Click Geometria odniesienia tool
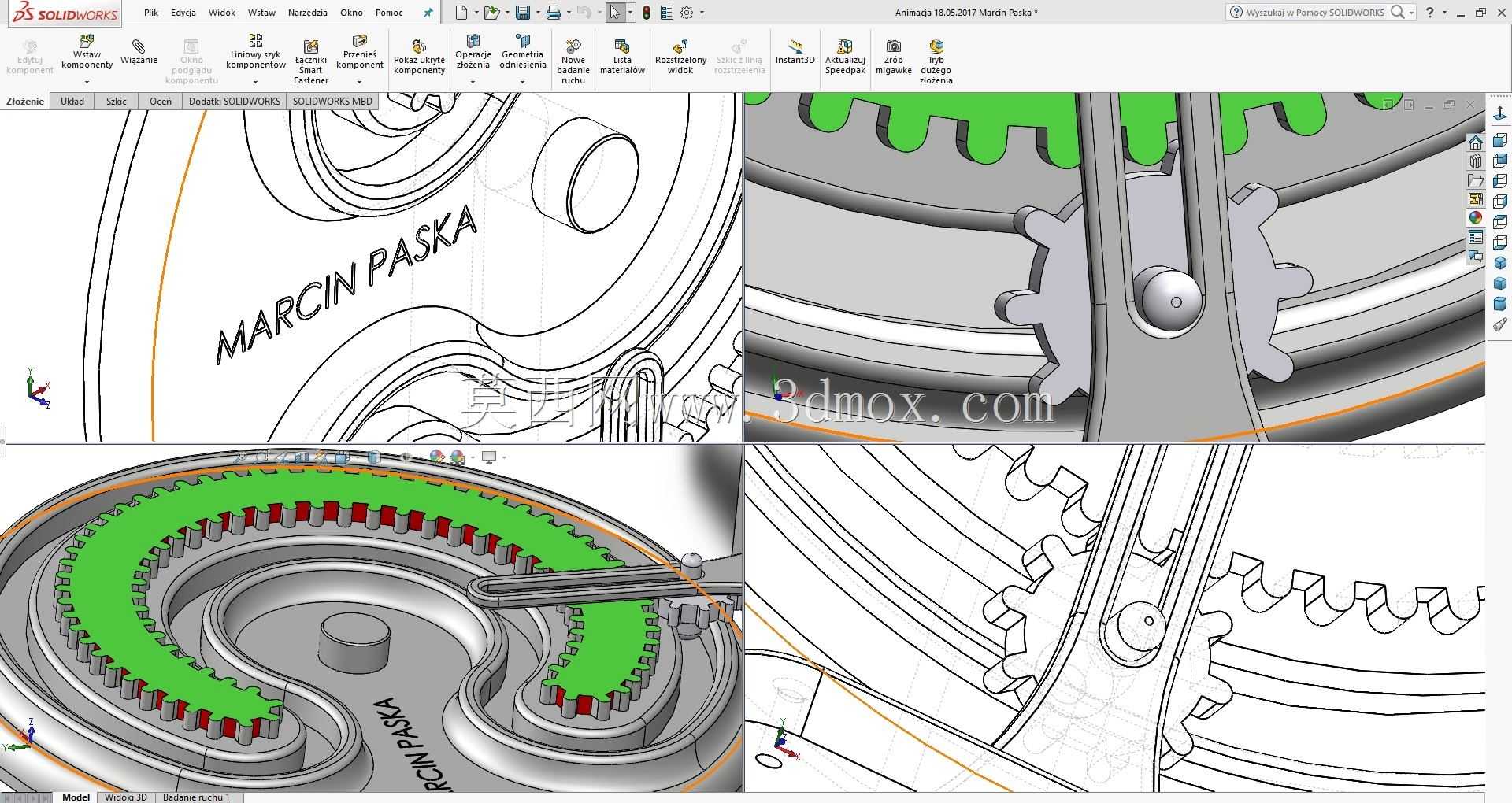1512x803 pixels. 522,52
